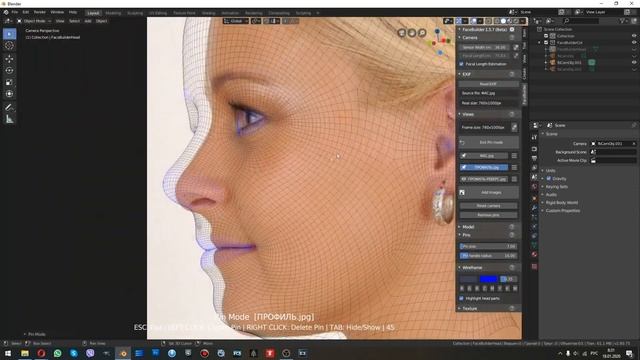The image size is (640, 360).
Task: Open the File menu
Action: click(15, 12)
